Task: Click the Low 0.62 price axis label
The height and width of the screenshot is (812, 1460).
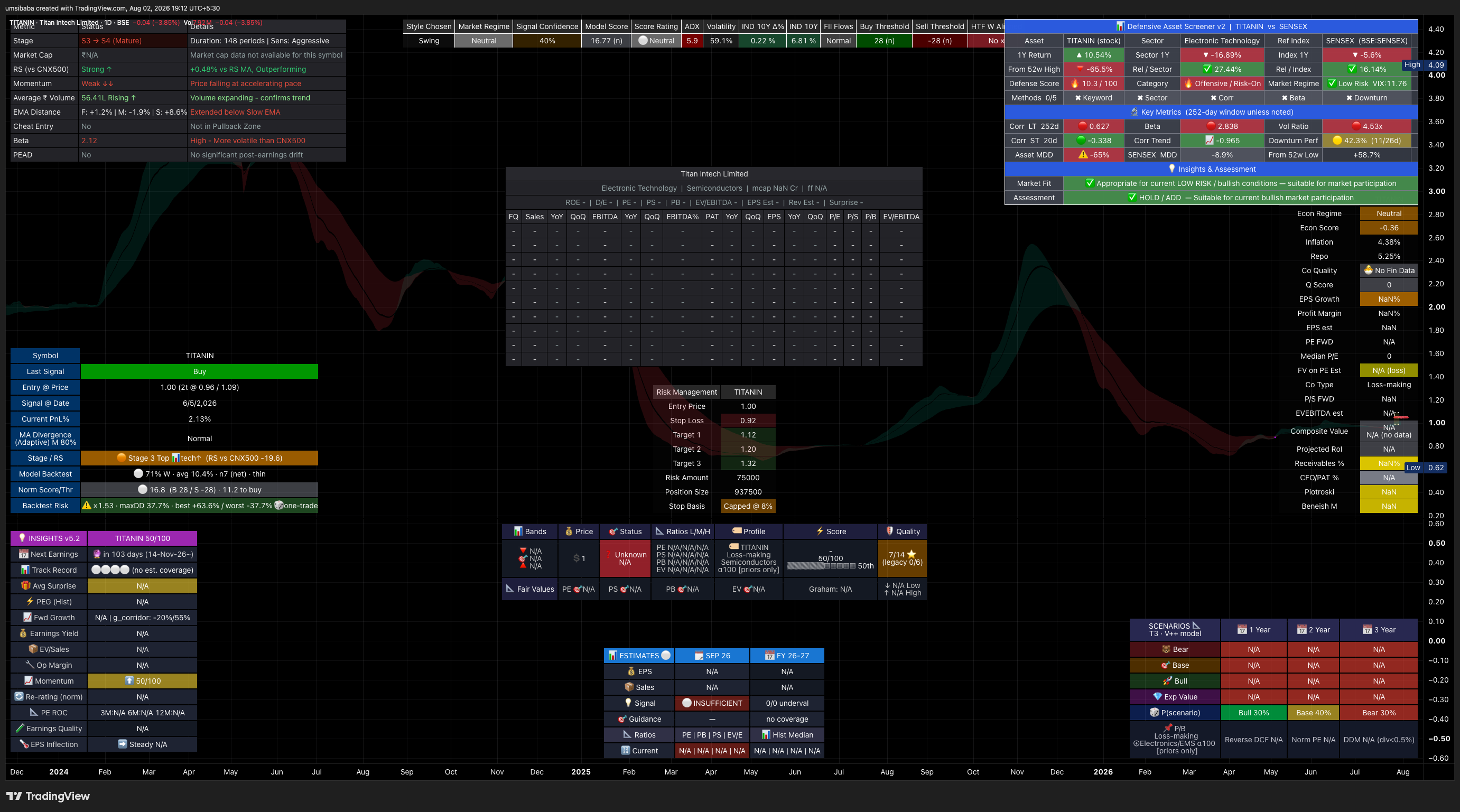Action: (x=1426, y=468)
